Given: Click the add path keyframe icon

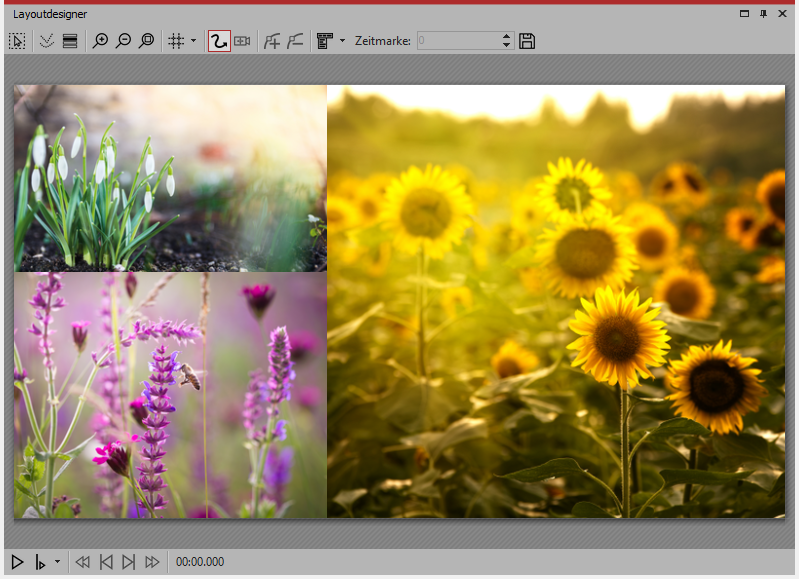Looking at the screenshot, I should pyautogui.click(x=271, y=41).
